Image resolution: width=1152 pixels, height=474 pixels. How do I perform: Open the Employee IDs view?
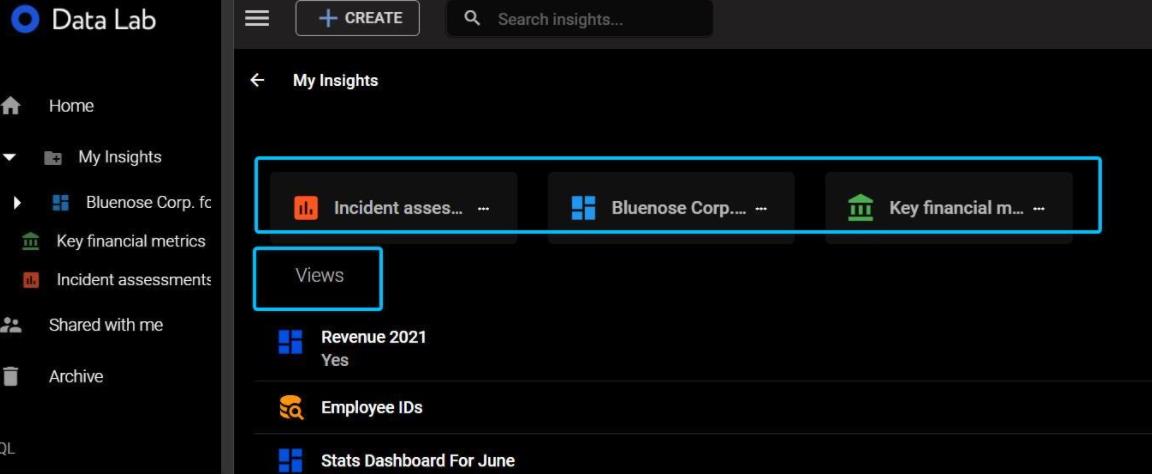pos(372,407)
